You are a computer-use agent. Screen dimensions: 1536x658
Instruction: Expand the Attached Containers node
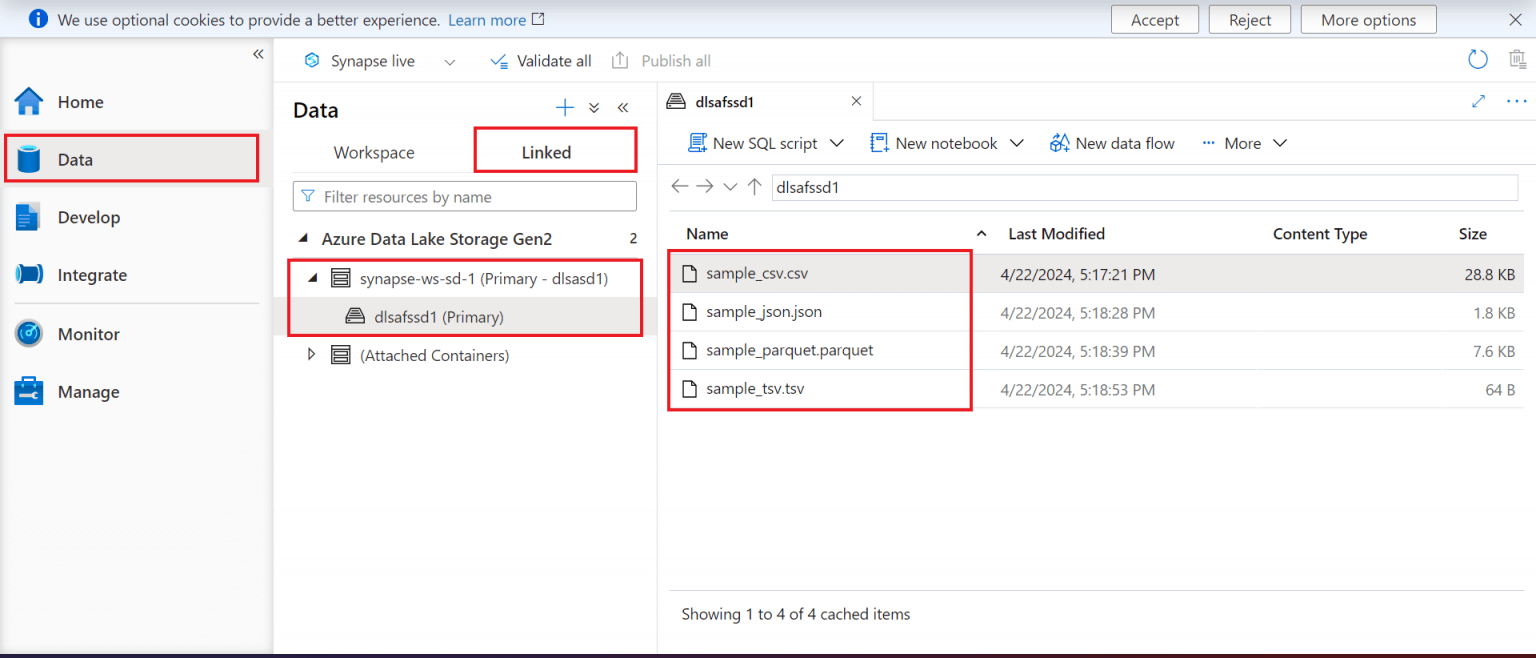coord(311,355)
